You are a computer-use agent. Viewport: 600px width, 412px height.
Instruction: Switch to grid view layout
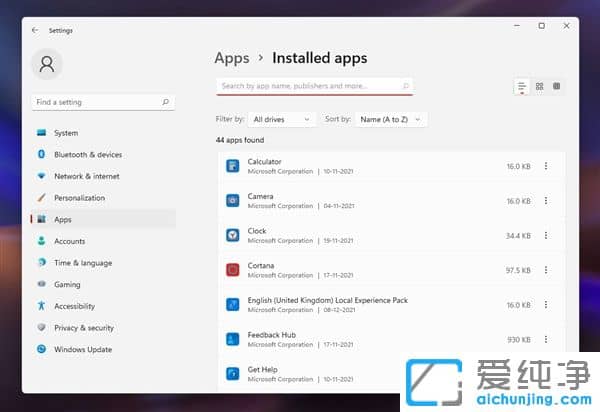click(x=540, y=86)
